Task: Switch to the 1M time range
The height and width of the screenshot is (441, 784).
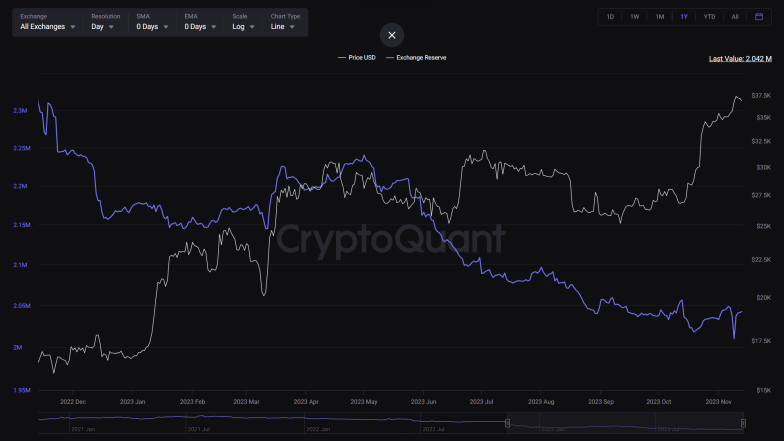Action: 660,16
